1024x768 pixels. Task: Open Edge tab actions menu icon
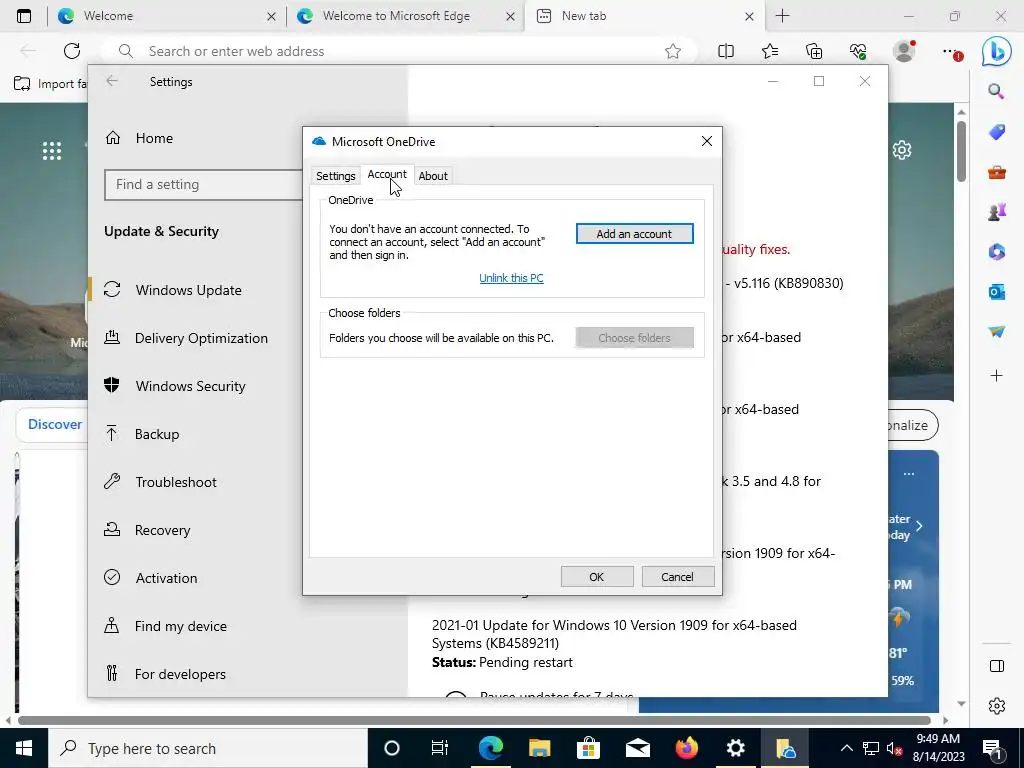24,16
